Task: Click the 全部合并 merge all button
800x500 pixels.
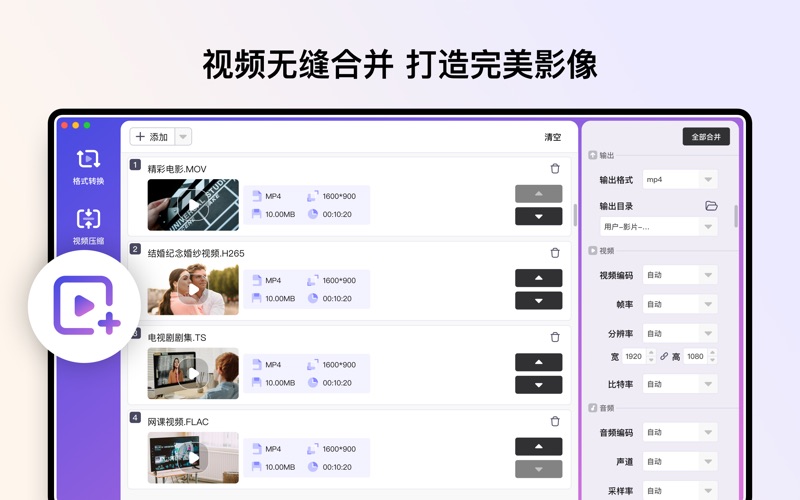Action: (x=706, y=137)
